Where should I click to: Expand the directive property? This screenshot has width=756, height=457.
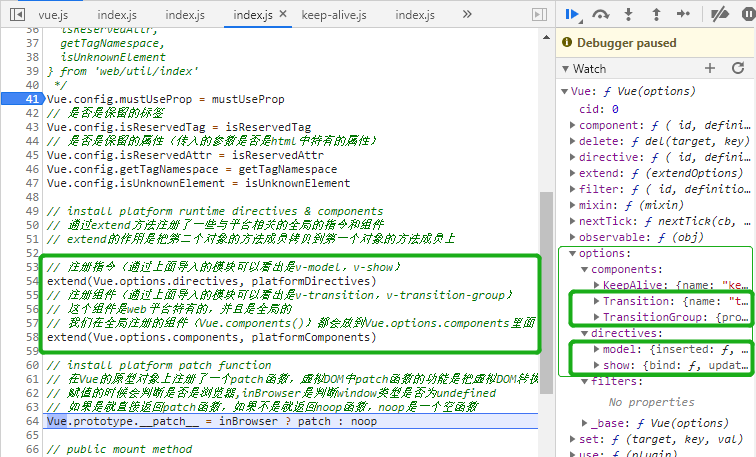click(572, 157)
